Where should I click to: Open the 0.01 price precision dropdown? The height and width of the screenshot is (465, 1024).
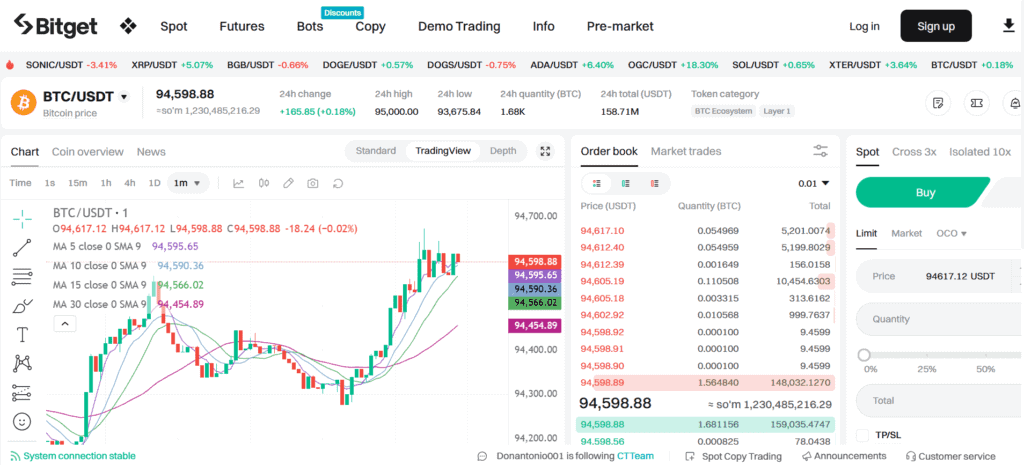(814, 184)
